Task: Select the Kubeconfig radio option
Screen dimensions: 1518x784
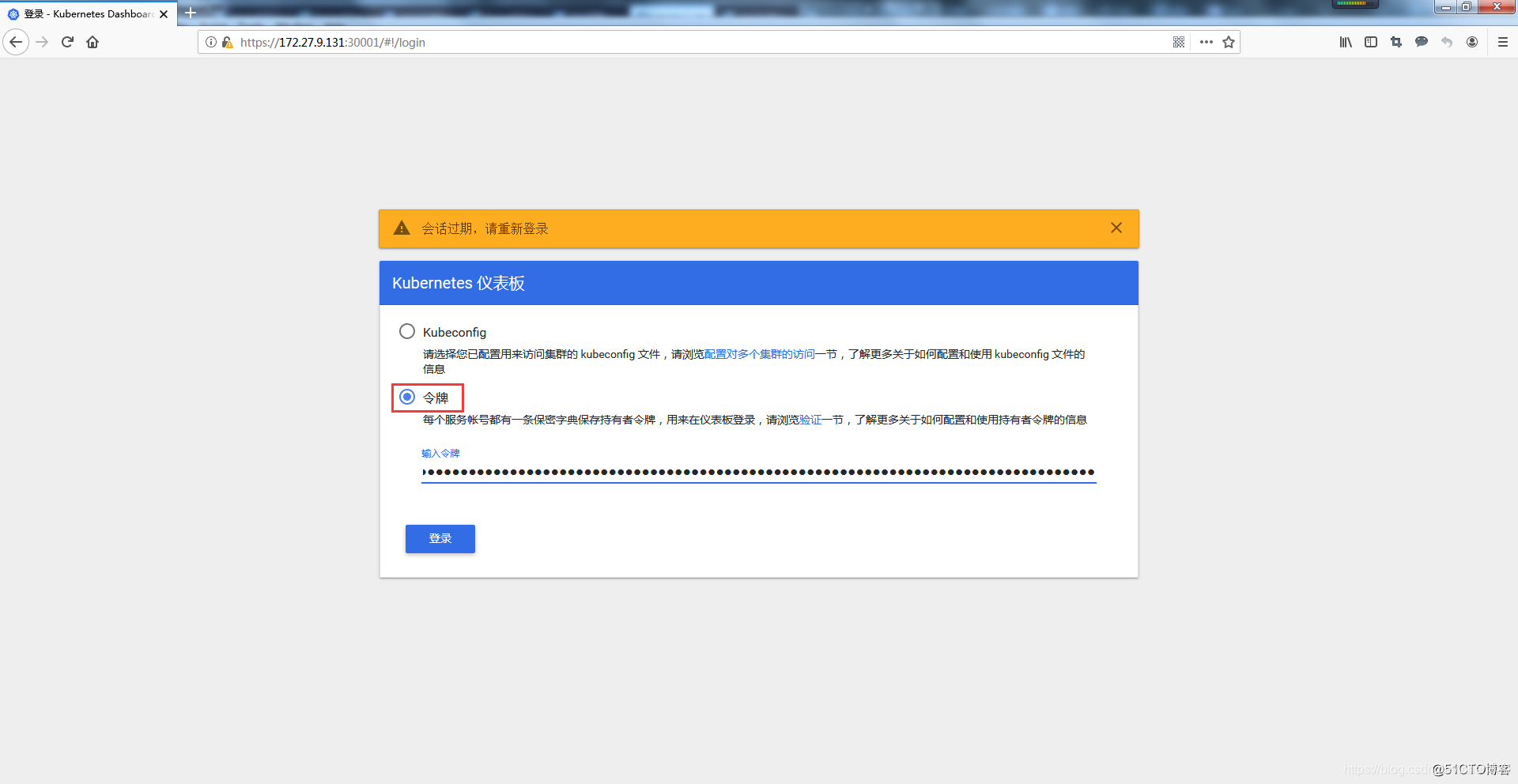Action: click(407, 331)
